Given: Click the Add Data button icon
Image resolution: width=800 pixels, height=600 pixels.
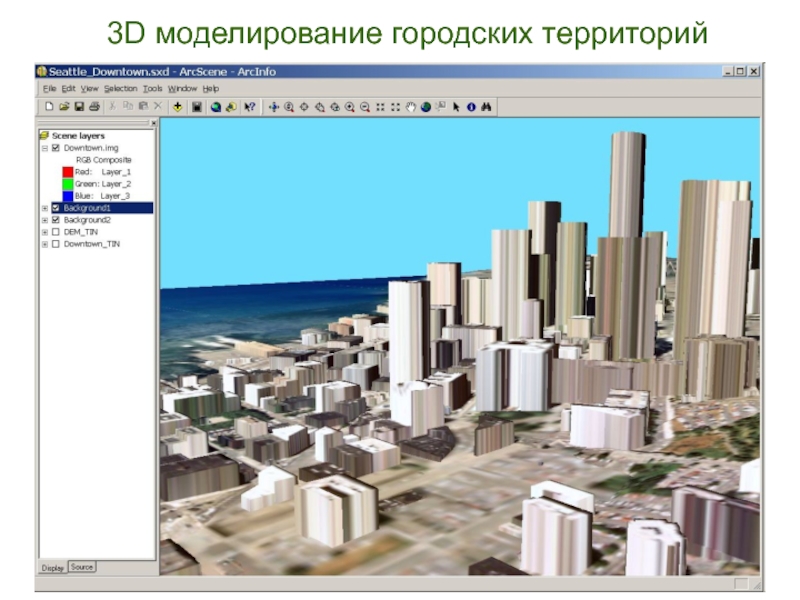Looking at the screenshot, I should pyautogui.click(x=177, y=106).
